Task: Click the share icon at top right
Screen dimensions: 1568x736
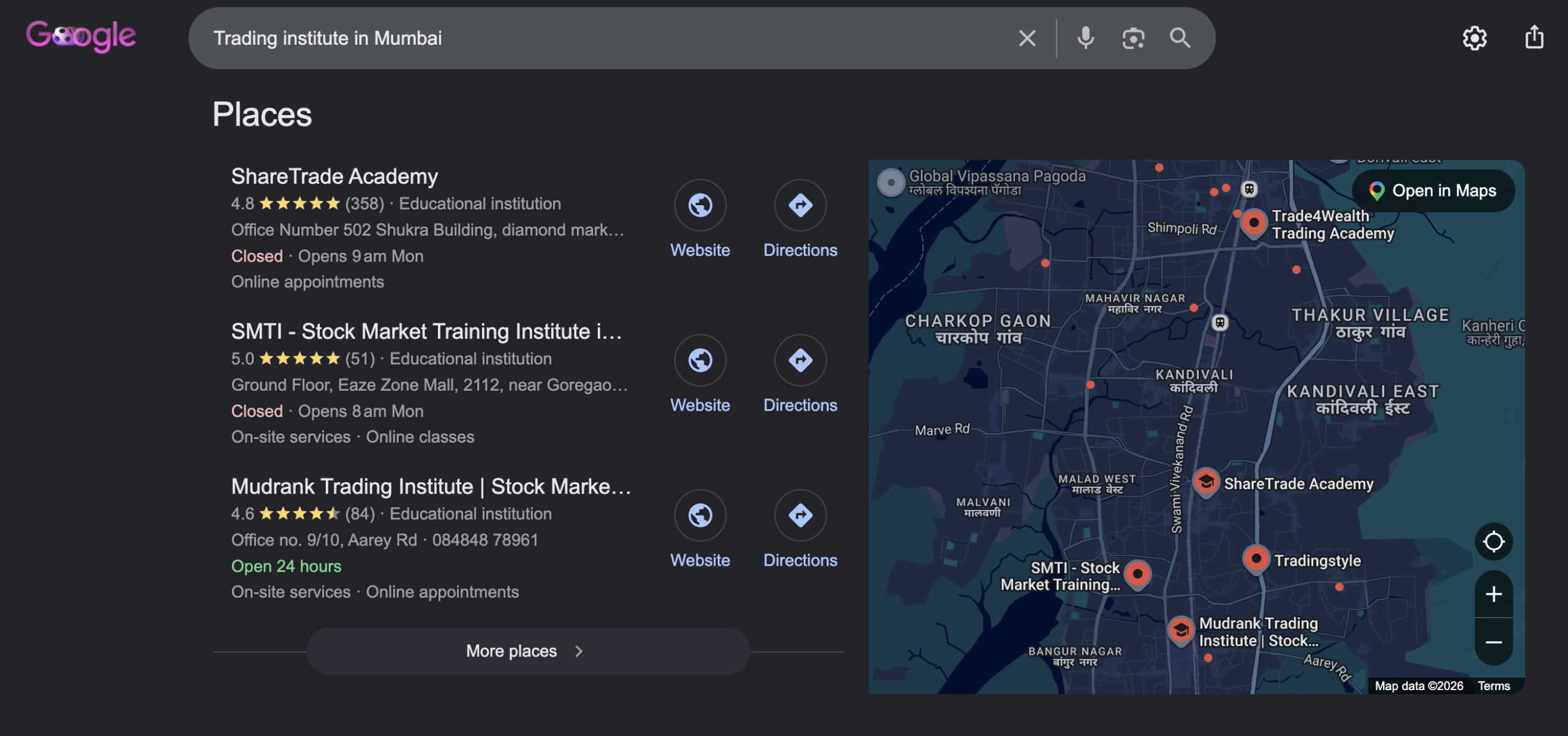Action: coord(1534,37)
